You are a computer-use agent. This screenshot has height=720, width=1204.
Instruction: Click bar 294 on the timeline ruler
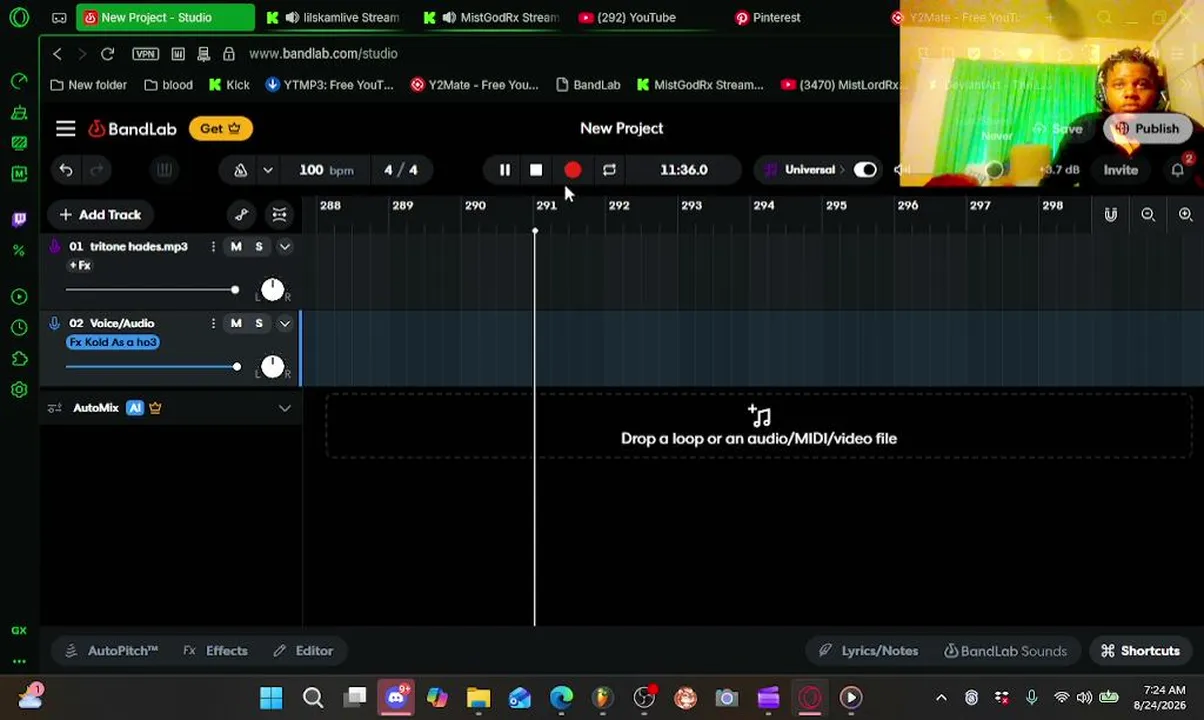click(x=763, y=205)
